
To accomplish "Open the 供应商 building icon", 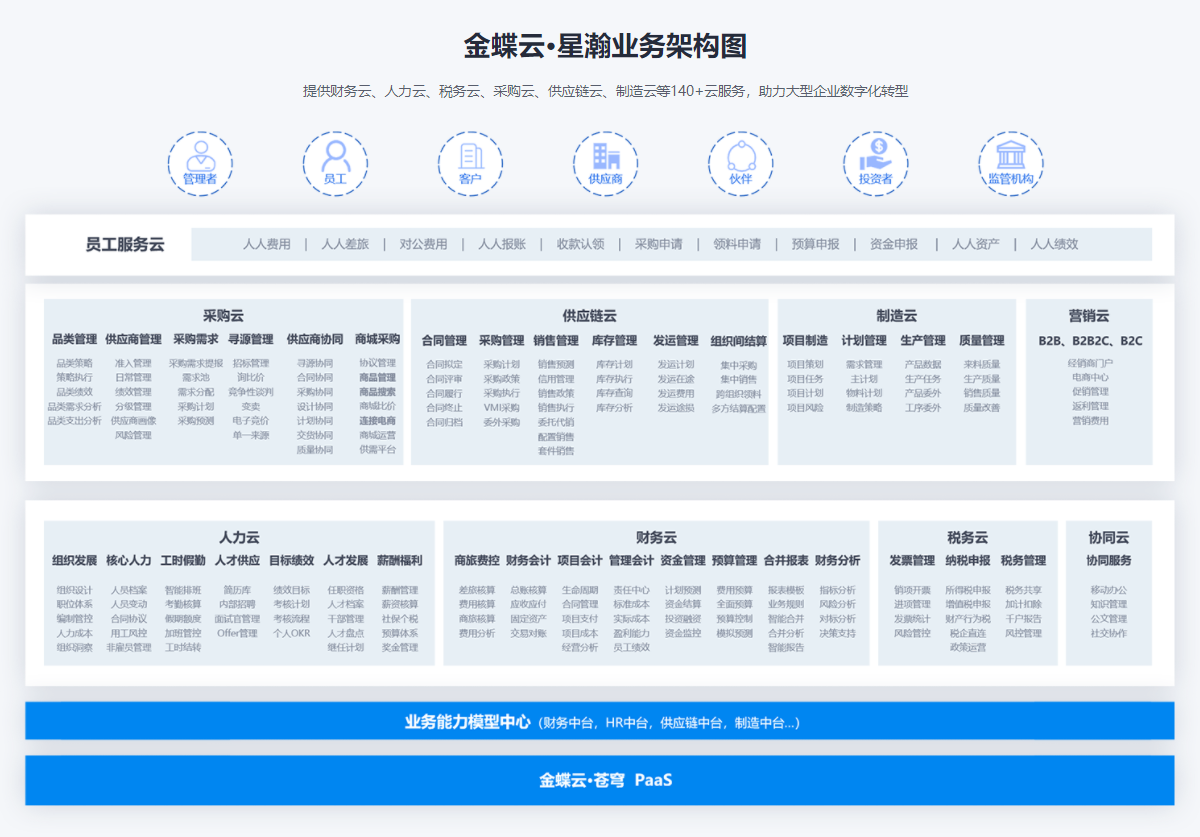I will pyautogui.click(x=605, y=163).
